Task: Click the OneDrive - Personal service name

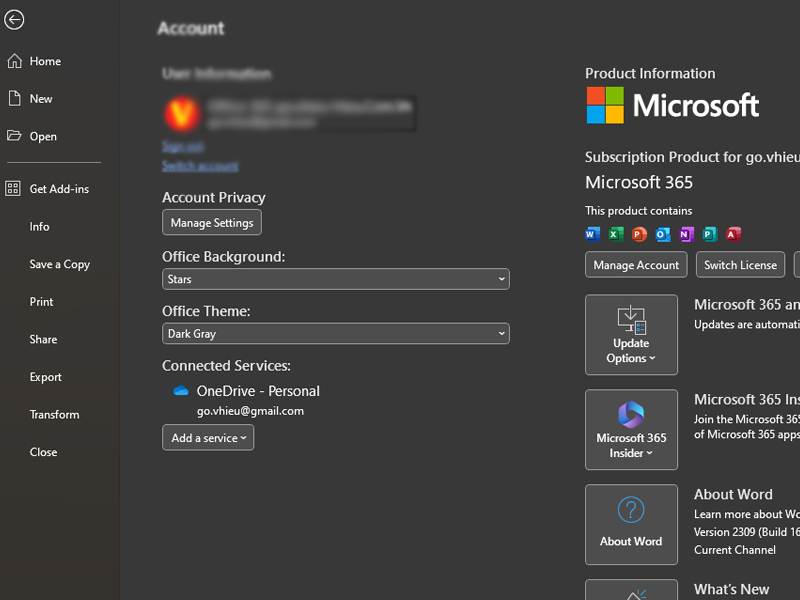Action: [258, 391]
